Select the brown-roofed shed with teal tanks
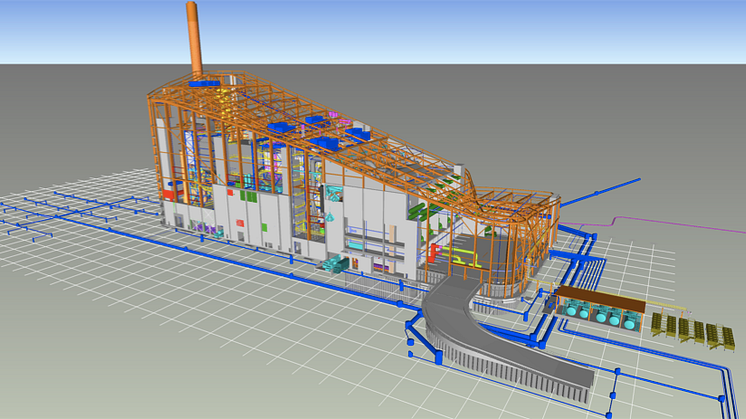746x419 pixels. 600,308
